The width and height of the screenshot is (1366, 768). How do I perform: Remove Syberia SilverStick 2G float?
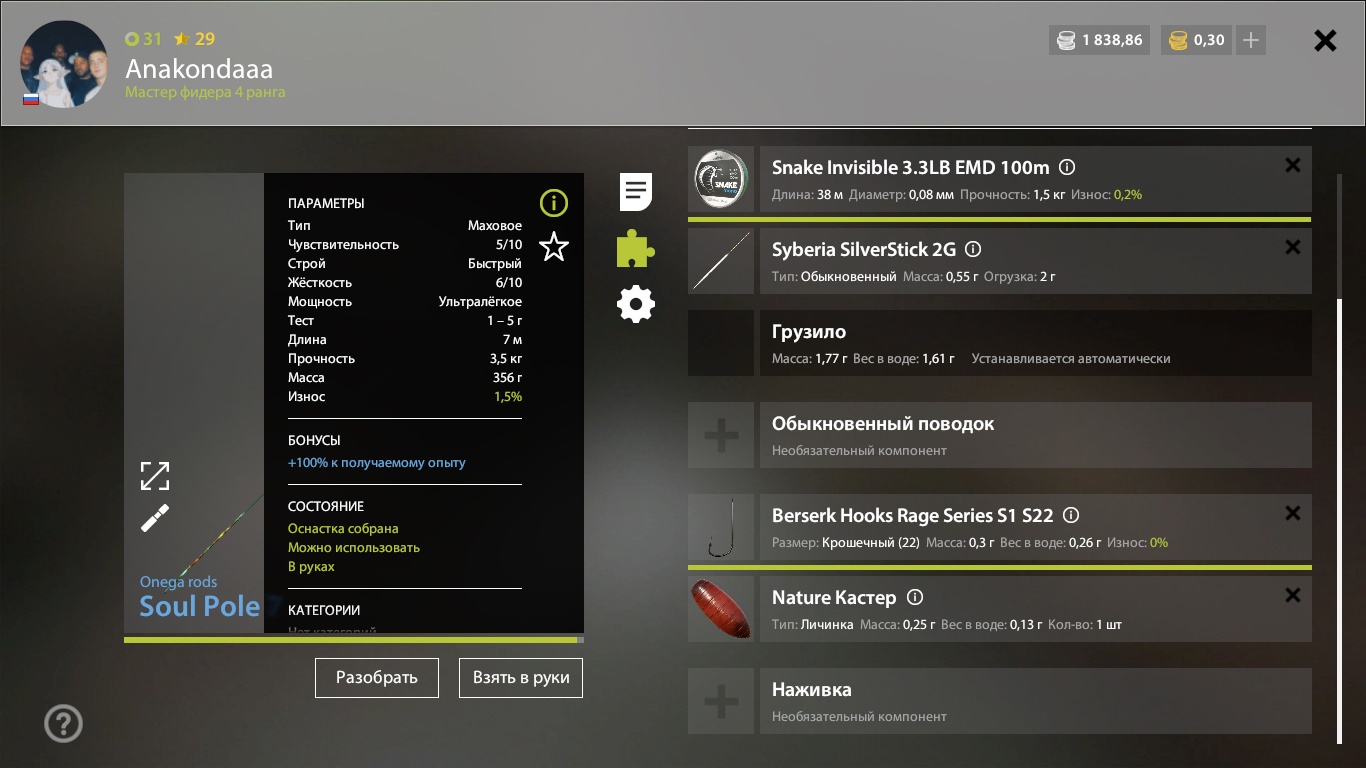(1292, 247)
